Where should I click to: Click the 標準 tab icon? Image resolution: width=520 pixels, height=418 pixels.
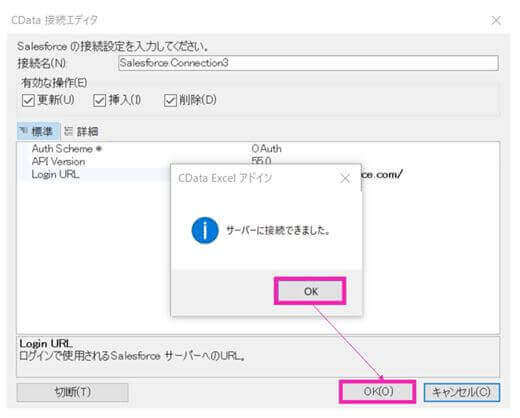click(23, 130)
